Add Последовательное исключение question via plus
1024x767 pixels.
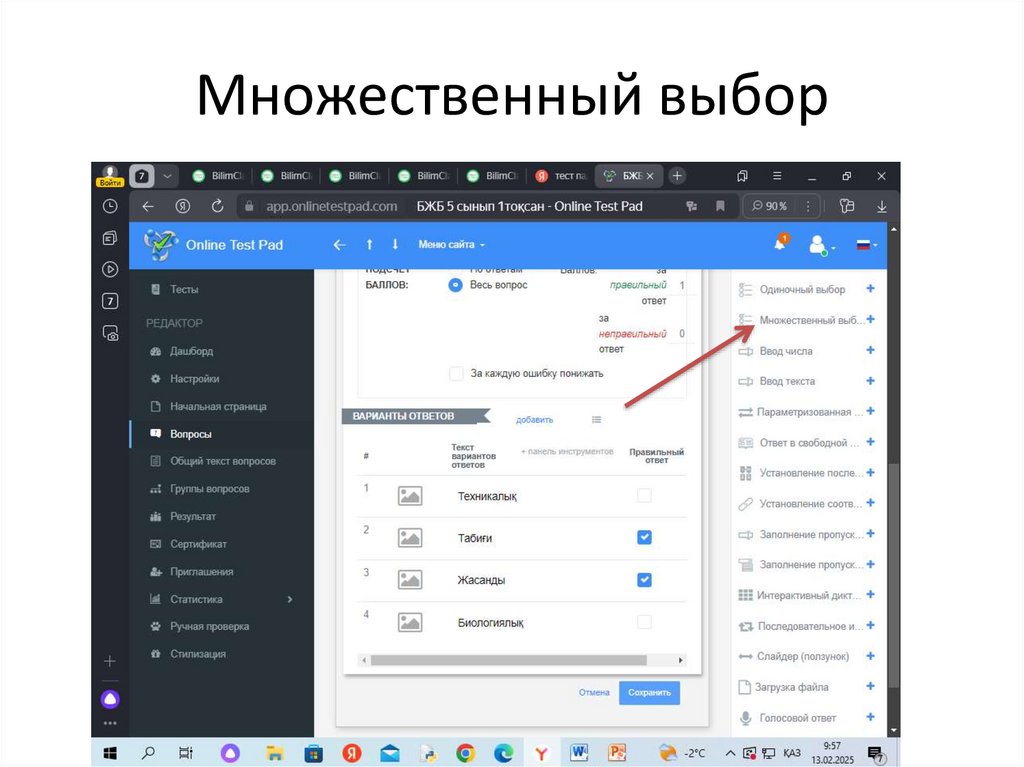(x=870, y=625)
